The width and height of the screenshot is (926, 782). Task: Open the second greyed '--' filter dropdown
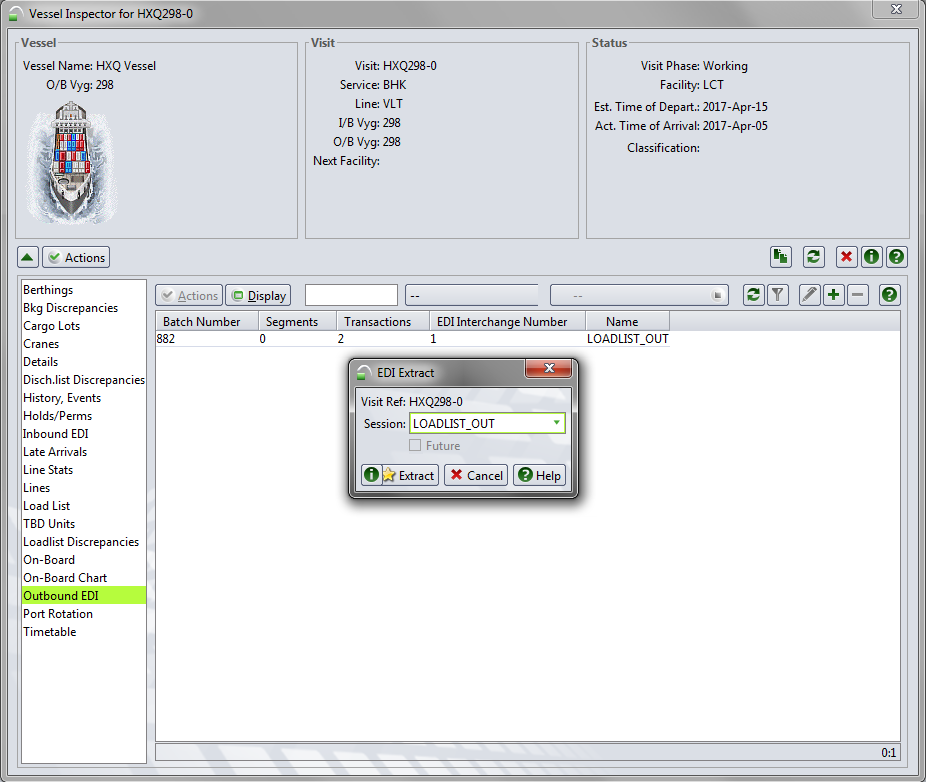click(x=639, y=295)
